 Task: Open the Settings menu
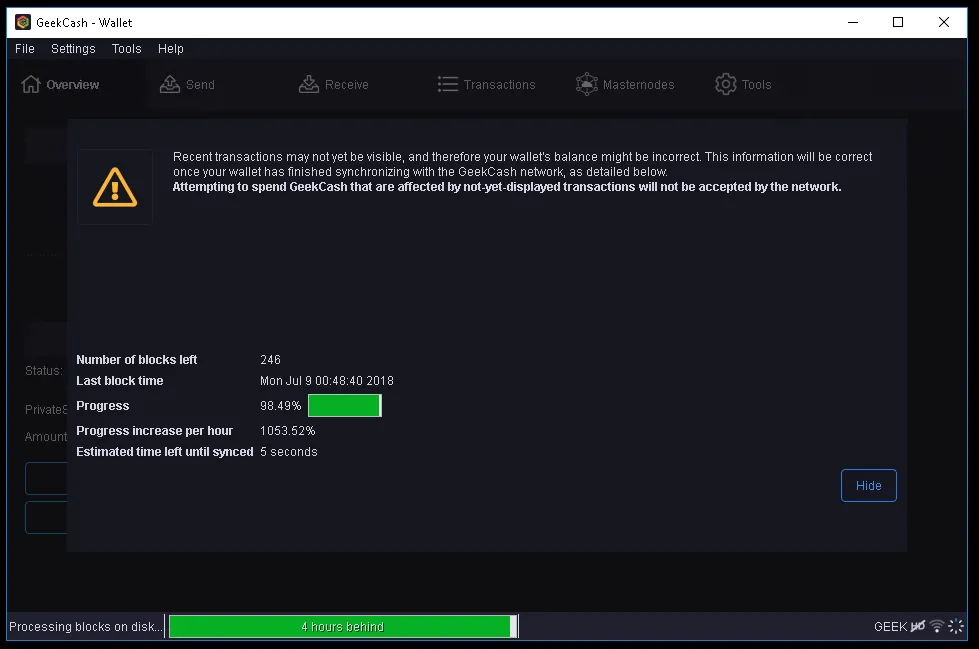pyautogui.click(x=73, y=49)
